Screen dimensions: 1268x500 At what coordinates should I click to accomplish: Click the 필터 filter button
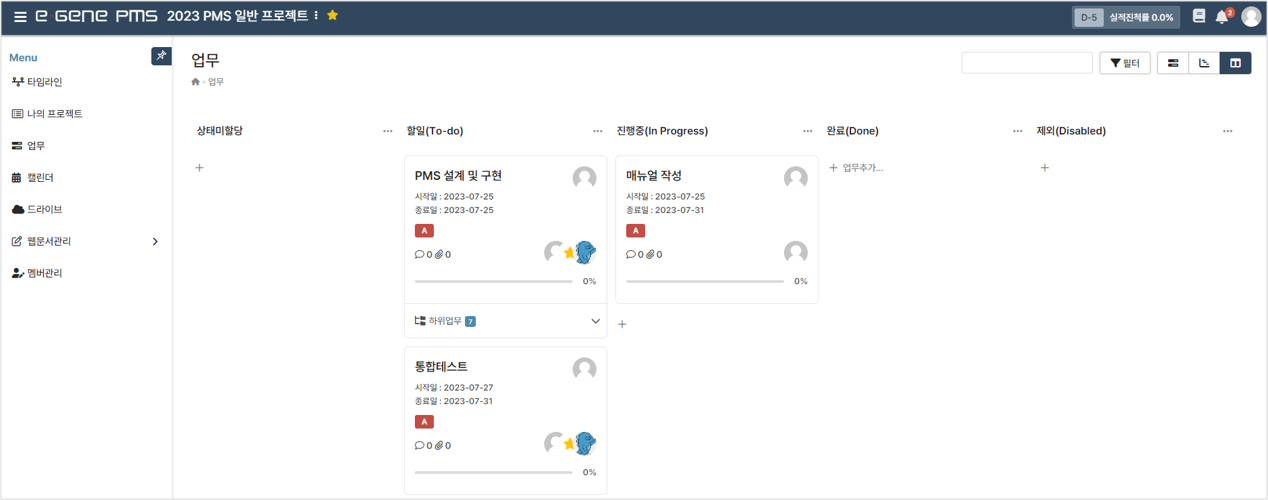(x=1124, y=63)
